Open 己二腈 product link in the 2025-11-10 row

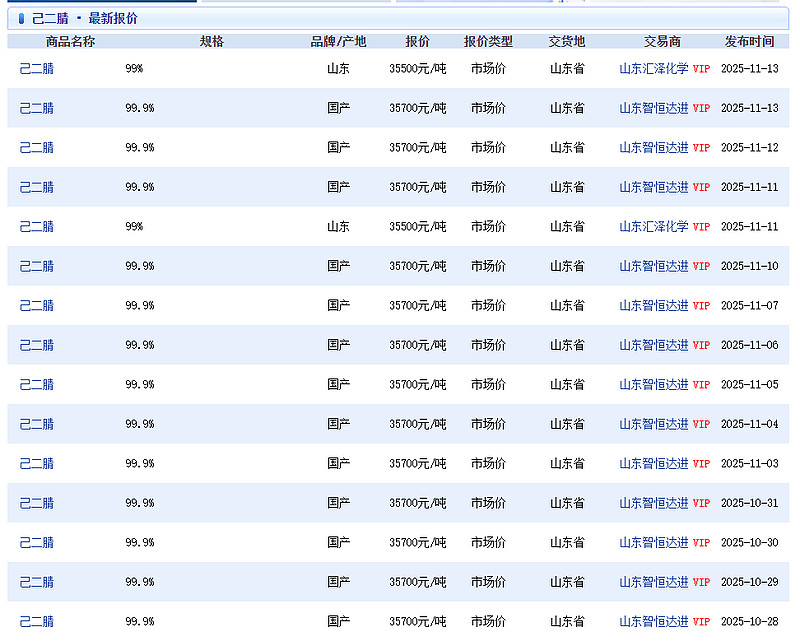(37, 266)
